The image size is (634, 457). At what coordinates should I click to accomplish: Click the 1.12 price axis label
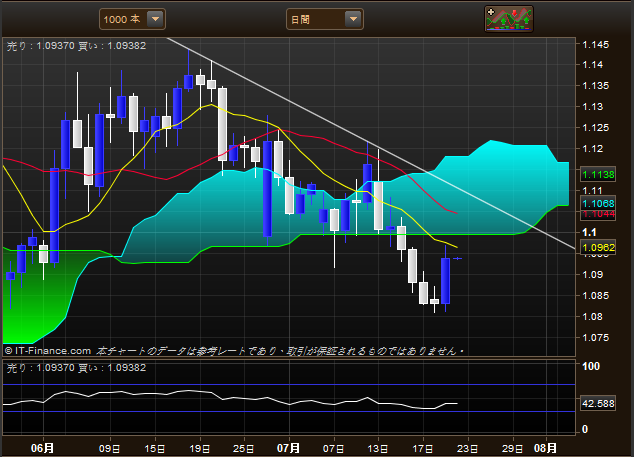(593, 148)
